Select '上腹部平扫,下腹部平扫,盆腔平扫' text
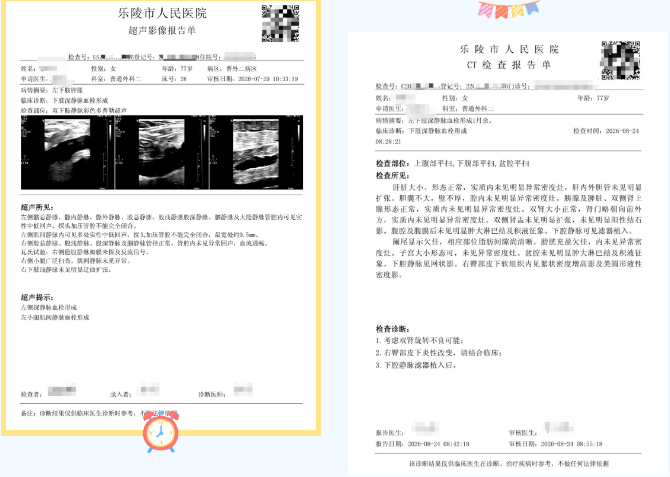Screen dimensions: 670x477 coord(472,163)
